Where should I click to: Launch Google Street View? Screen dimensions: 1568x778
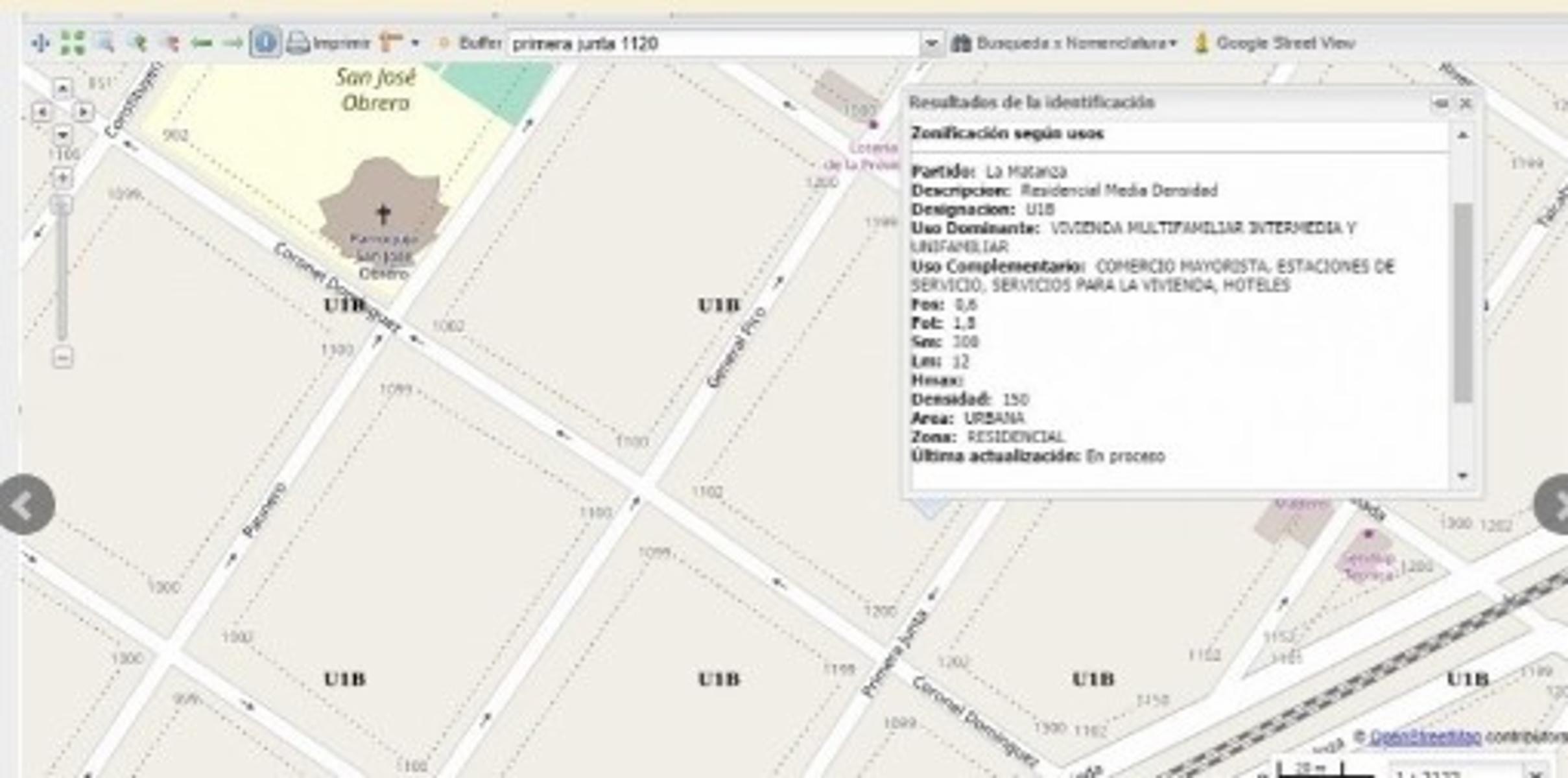[x=1275, y=43]
